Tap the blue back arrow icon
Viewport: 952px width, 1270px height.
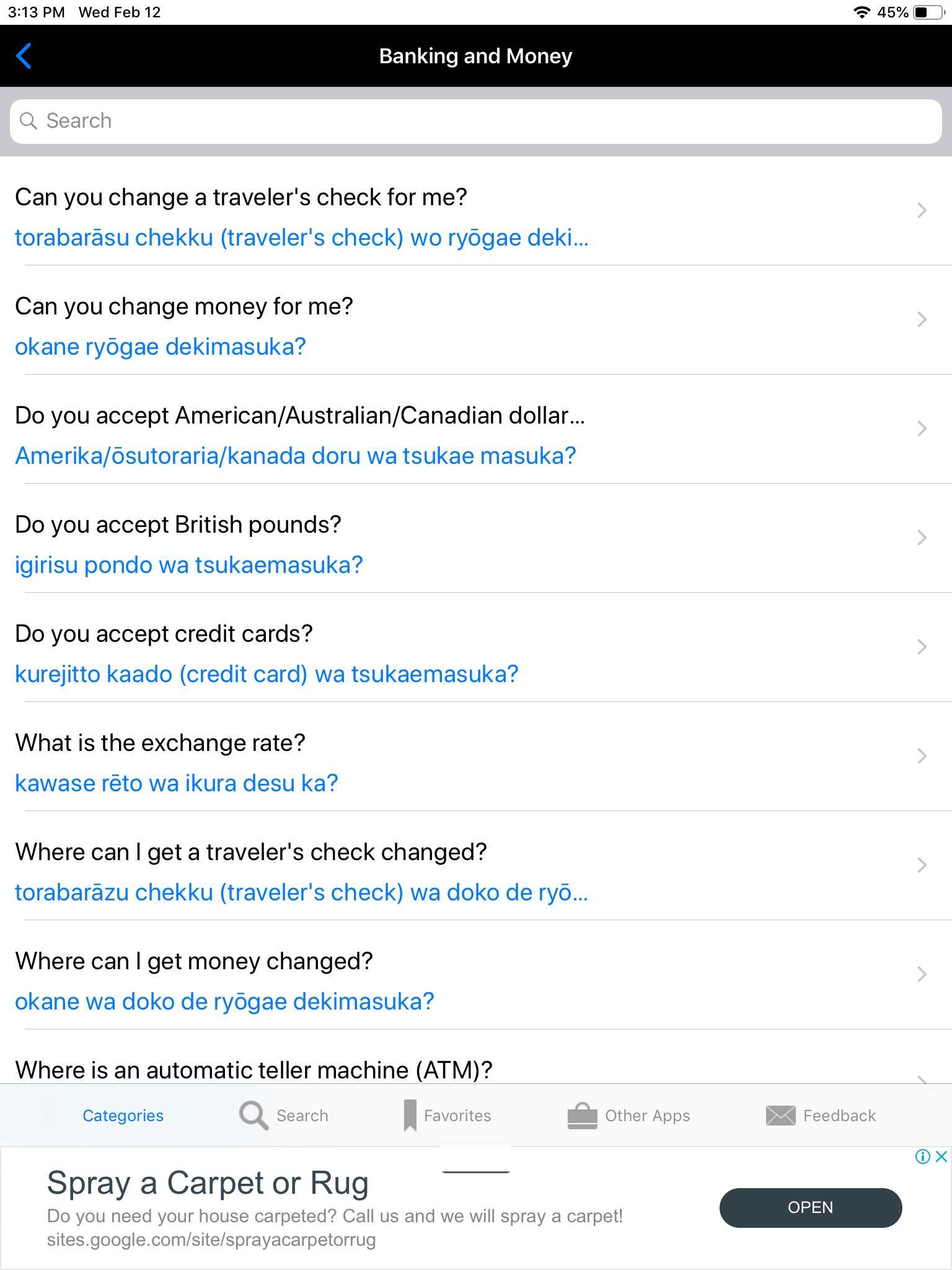[24, 56]
